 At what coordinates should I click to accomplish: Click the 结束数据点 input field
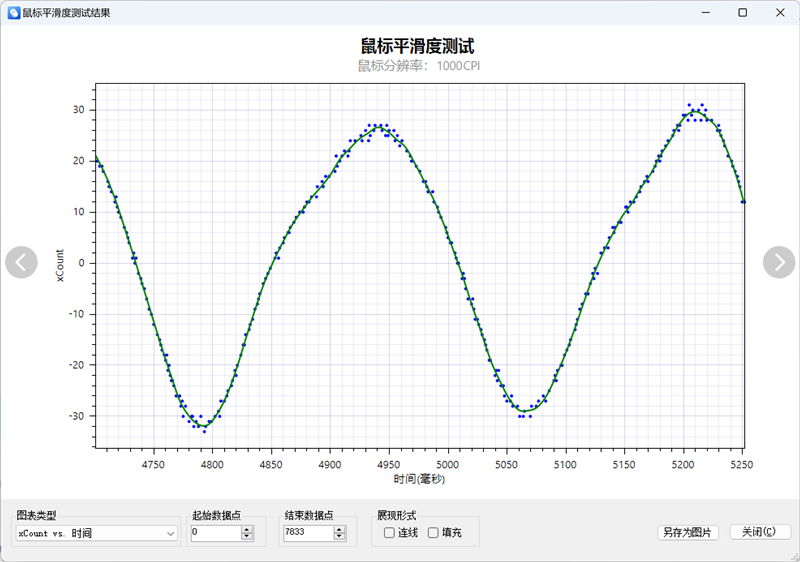point(306,534)
